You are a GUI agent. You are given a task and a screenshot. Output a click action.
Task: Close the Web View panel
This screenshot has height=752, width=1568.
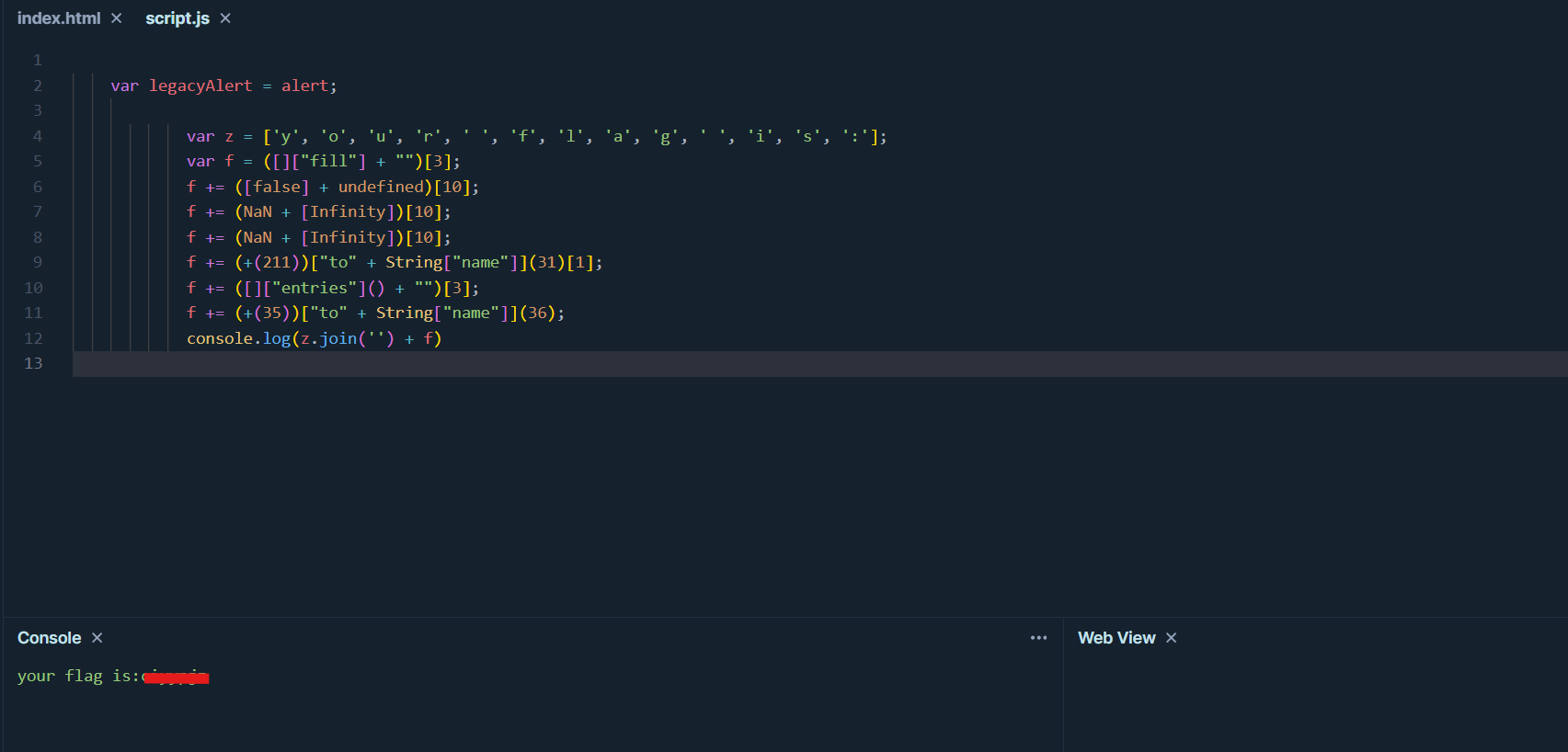pyautogui.click(x=1171, y=638)
